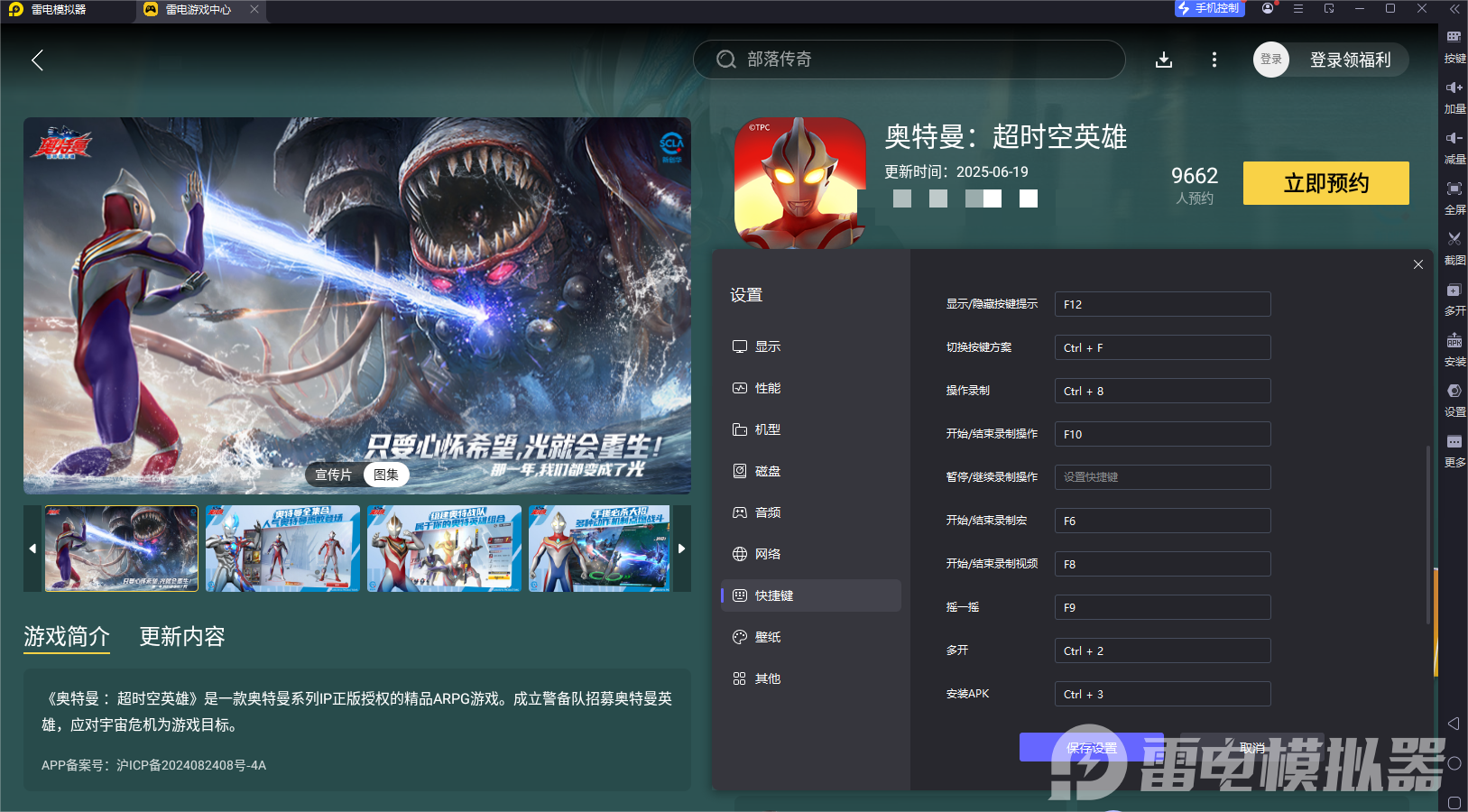The height and width of the screenshot is (812, 1468).
Task: Click the volume up (加量) icon
Action: click(x=1454, y=88)
